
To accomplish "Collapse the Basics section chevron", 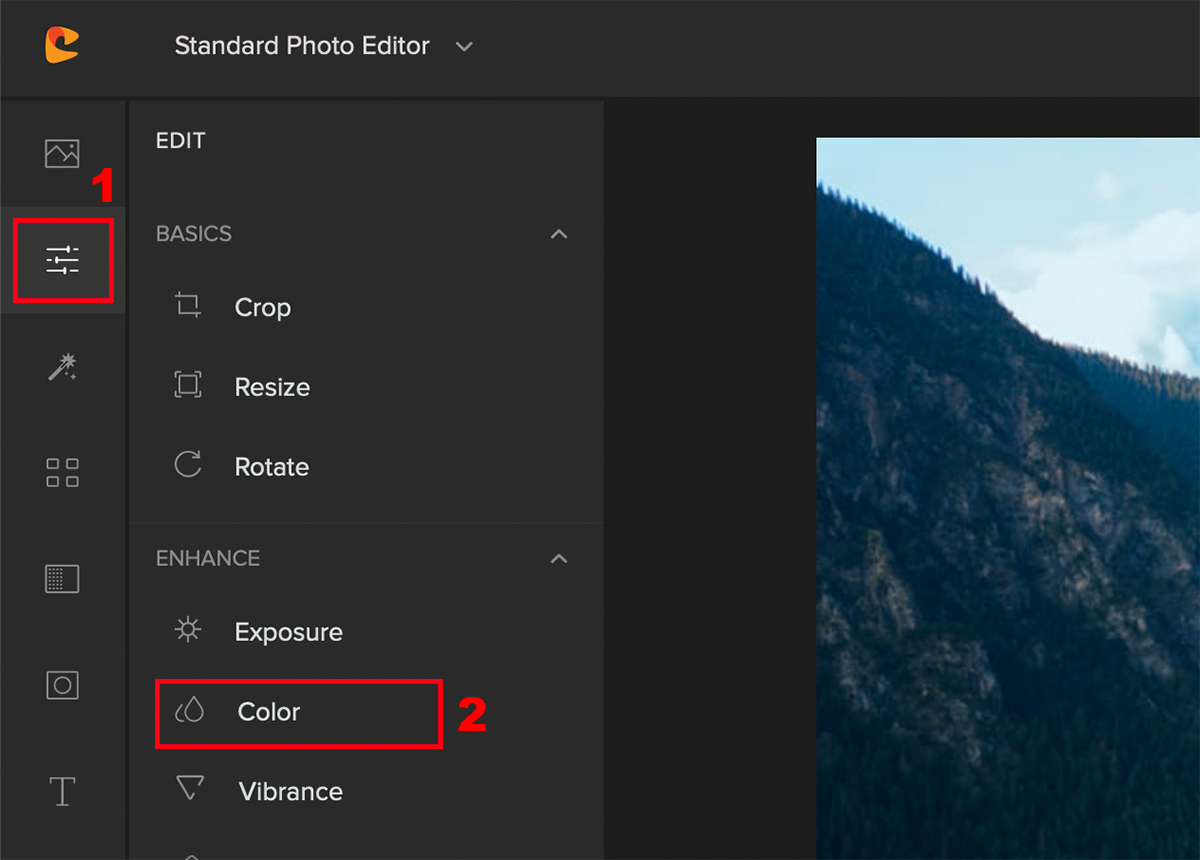I will click(x=559, y=234).
